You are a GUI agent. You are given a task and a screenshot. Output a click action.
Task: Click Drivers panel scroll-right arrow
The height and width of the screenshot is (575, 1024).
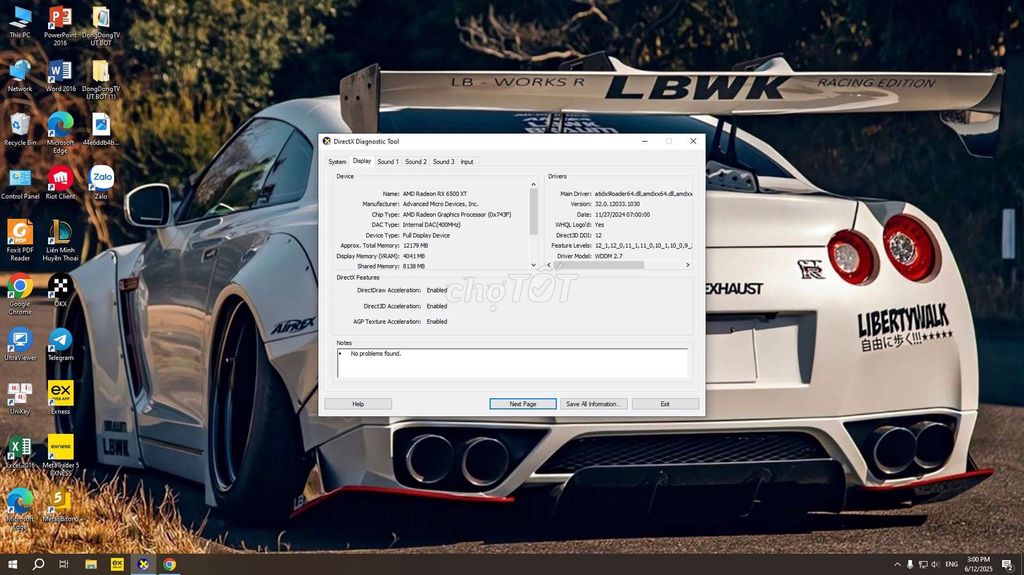(x=688, y=265)
